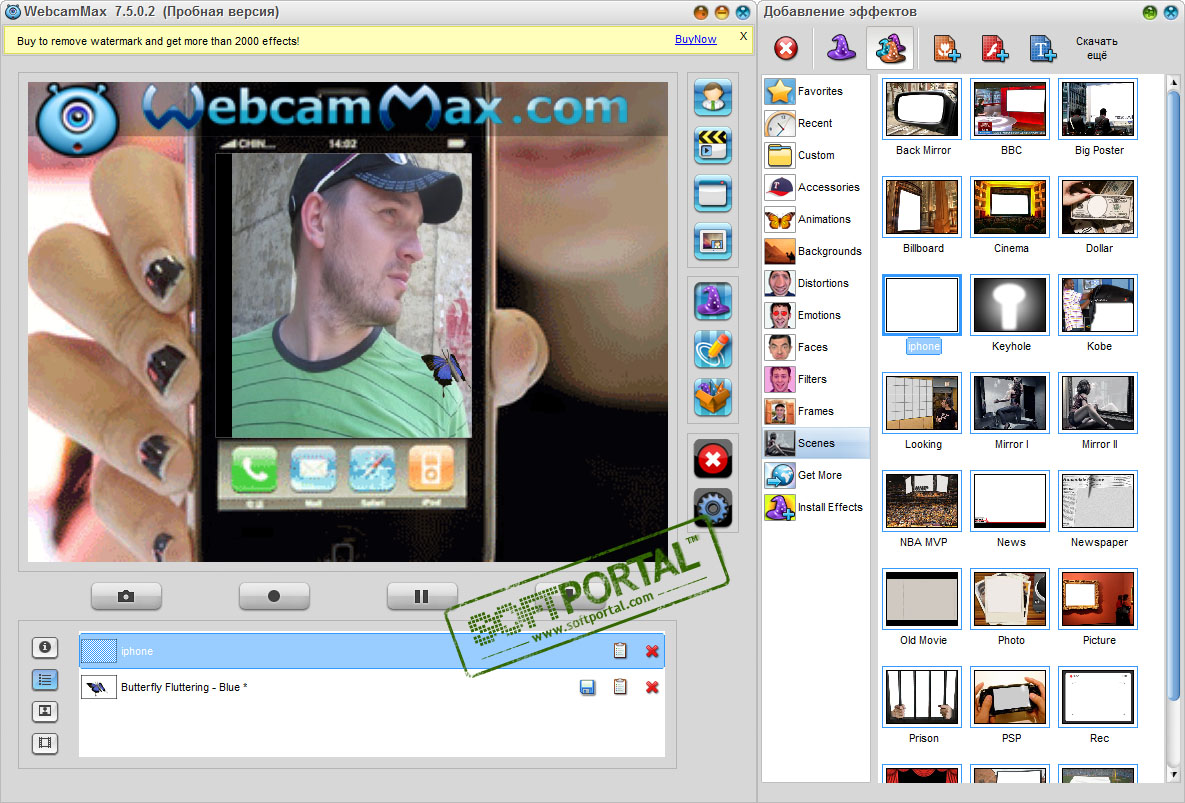Choose the screen capture source icon
This screenshot has width=1185, height=803.
713,193
